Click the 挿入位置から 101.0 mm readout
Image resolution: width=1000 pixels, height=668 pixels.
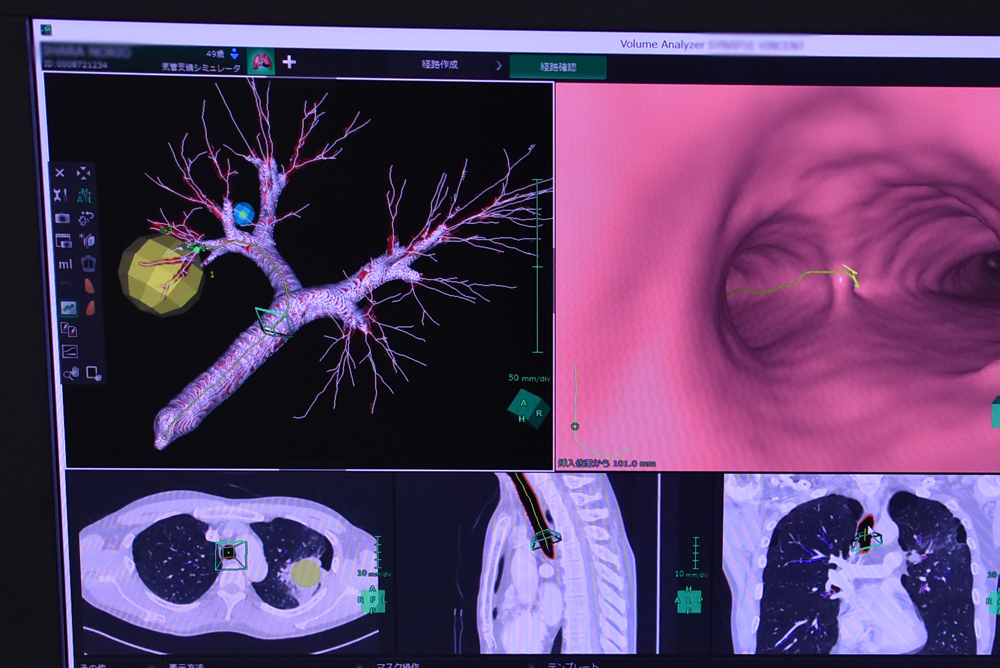pyautogui.click(x=607, y=463)
